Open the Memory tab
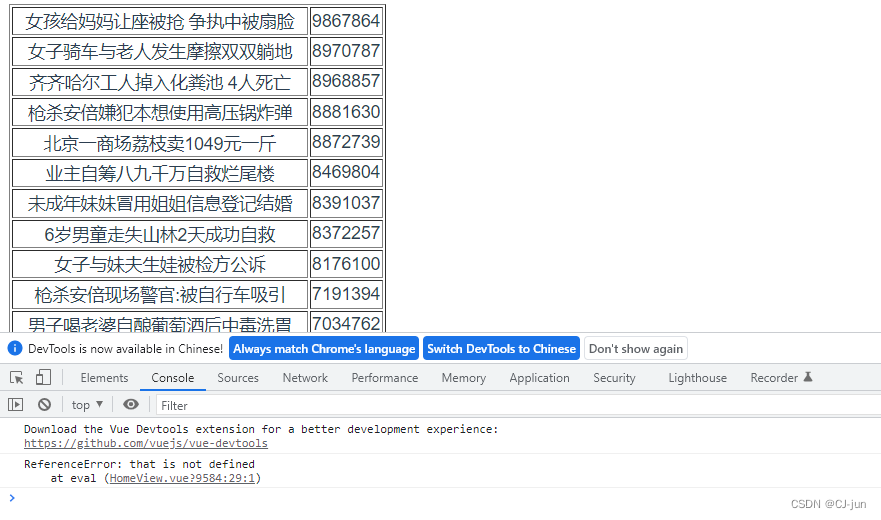 464,378
